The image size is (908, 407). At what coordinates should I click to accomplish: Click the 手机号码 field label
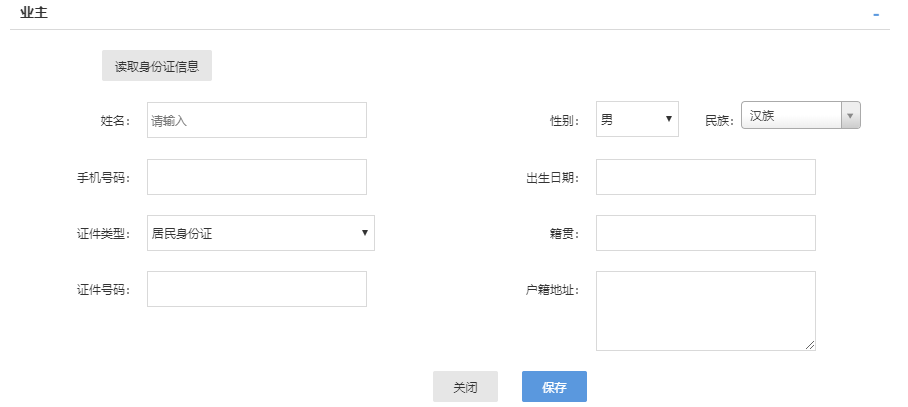click(104, 177)
